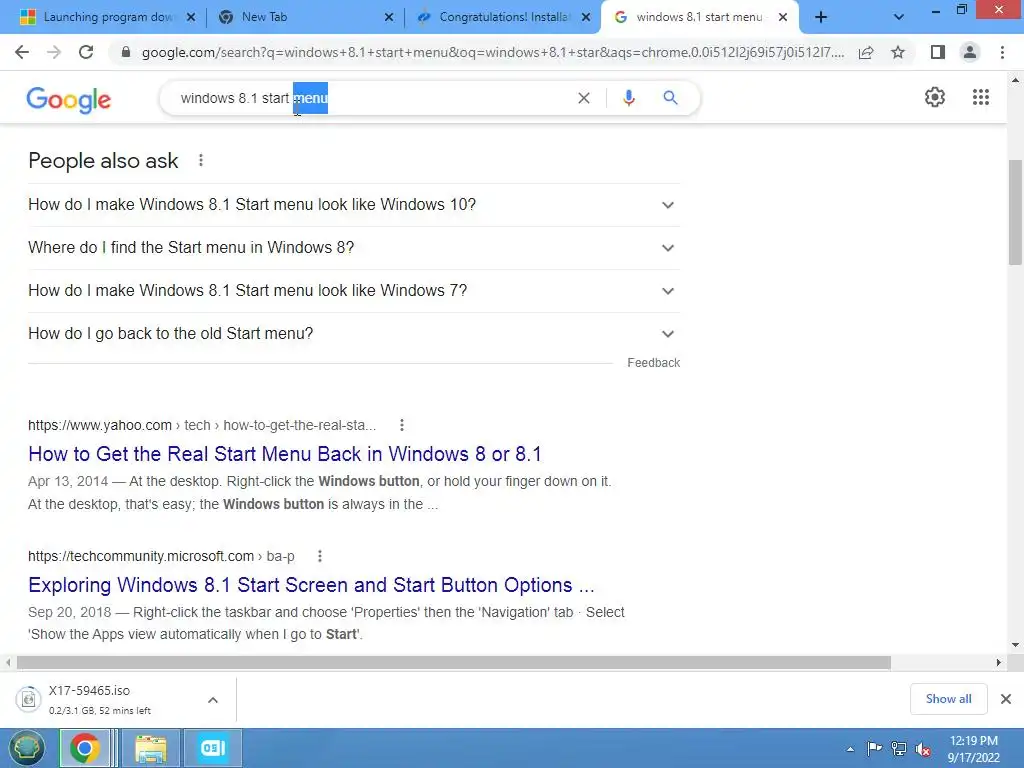Click the scroll-right arrow of horizontal scrollbar

point(999,662)
